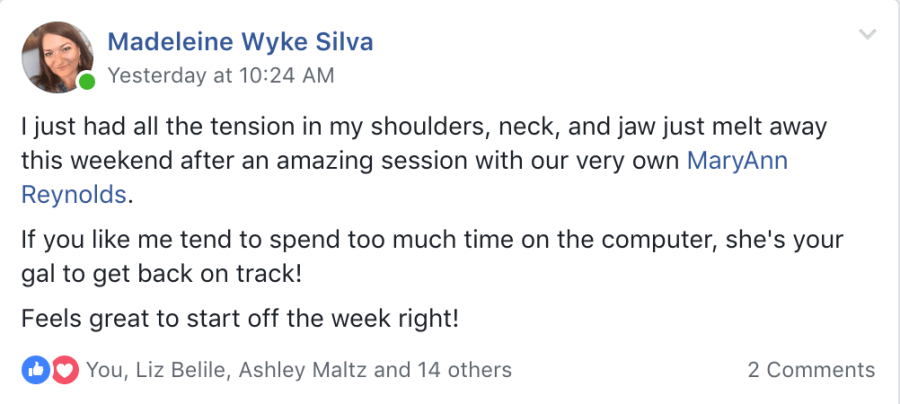
Task: Click the red heart Love reaction icon
Action: tap(64, 370)
